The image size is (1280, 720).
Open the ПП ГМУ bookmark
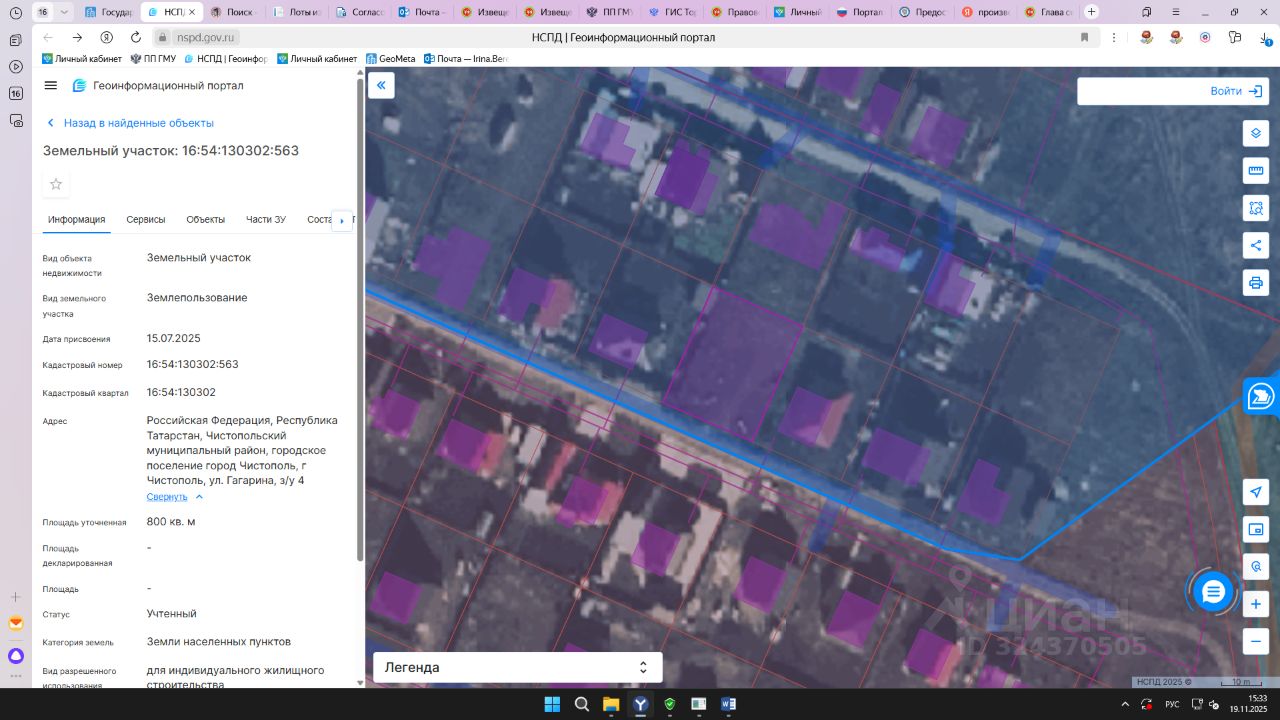pyautogui.click(x=153, y=59)
